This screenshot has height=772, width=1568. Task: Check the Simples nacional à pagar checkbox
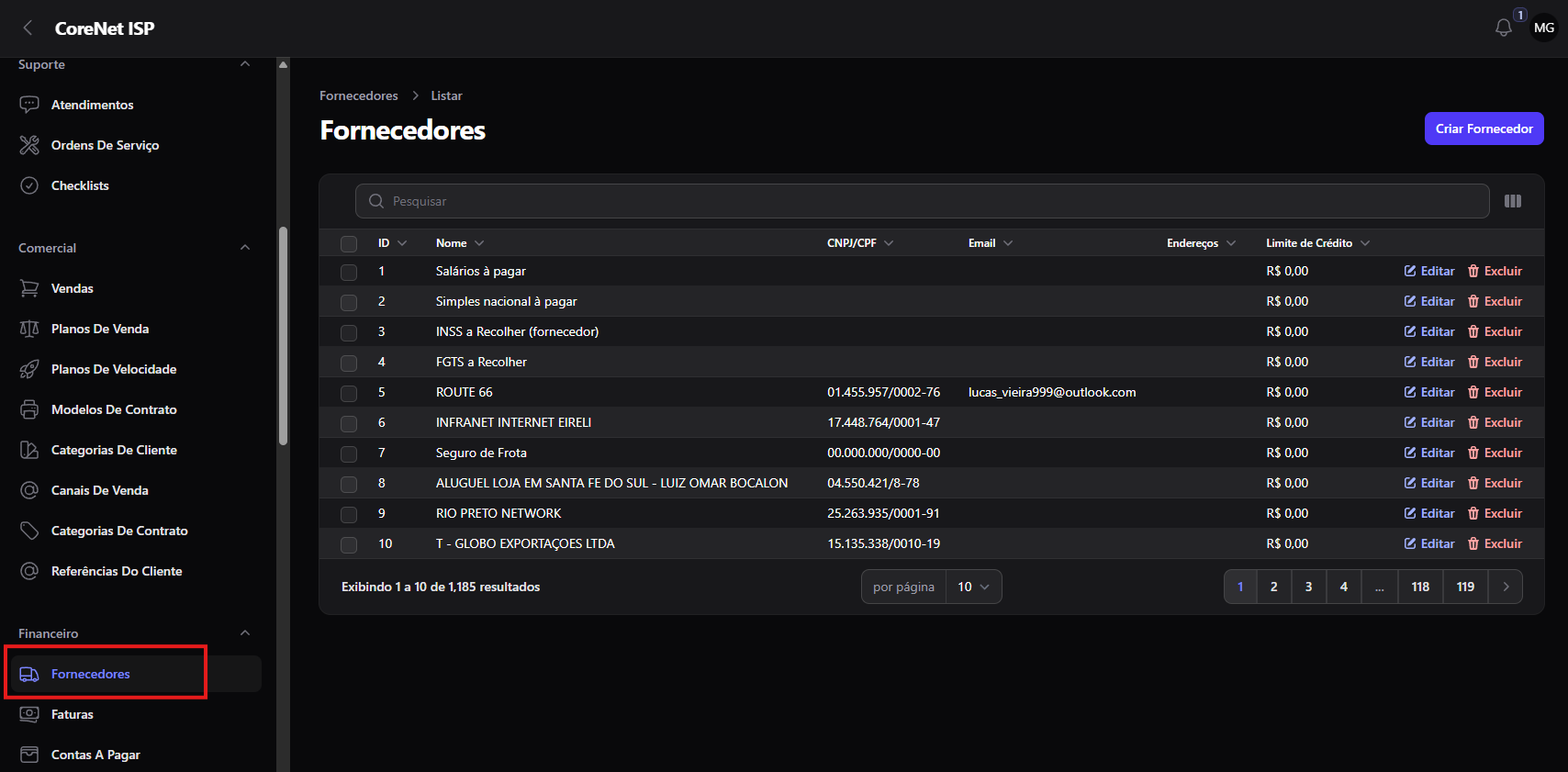pos(349,302)
